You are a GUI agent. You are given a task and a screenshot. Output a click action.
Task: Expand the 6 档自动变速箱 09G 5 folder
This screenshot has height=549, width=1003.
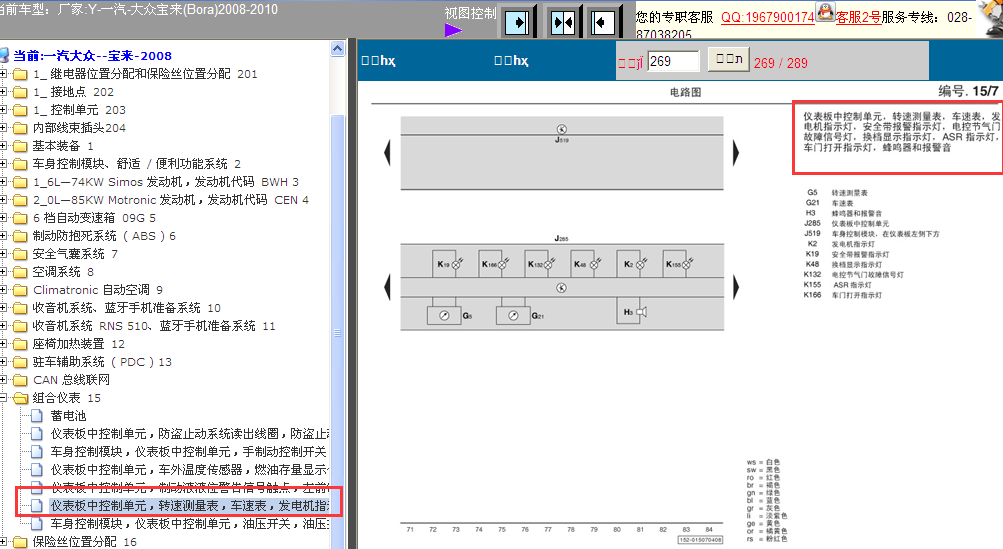pyautogui.click(x=3, y=218)
